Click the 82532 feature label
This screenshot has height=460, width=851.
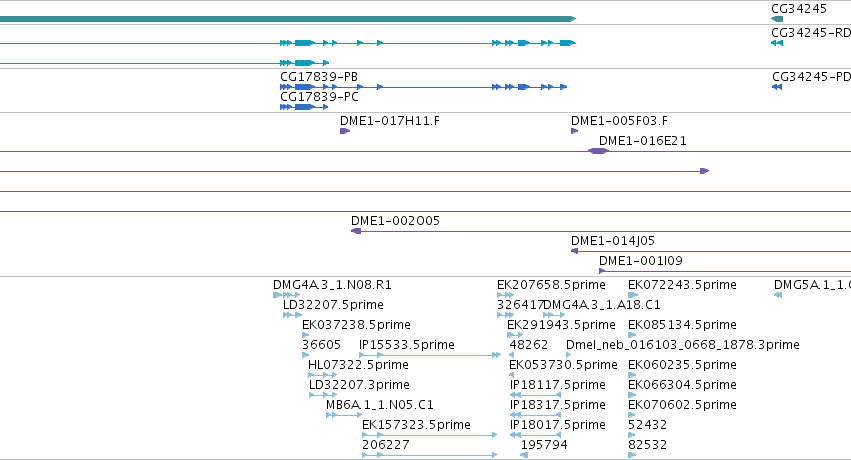[647, 445]
